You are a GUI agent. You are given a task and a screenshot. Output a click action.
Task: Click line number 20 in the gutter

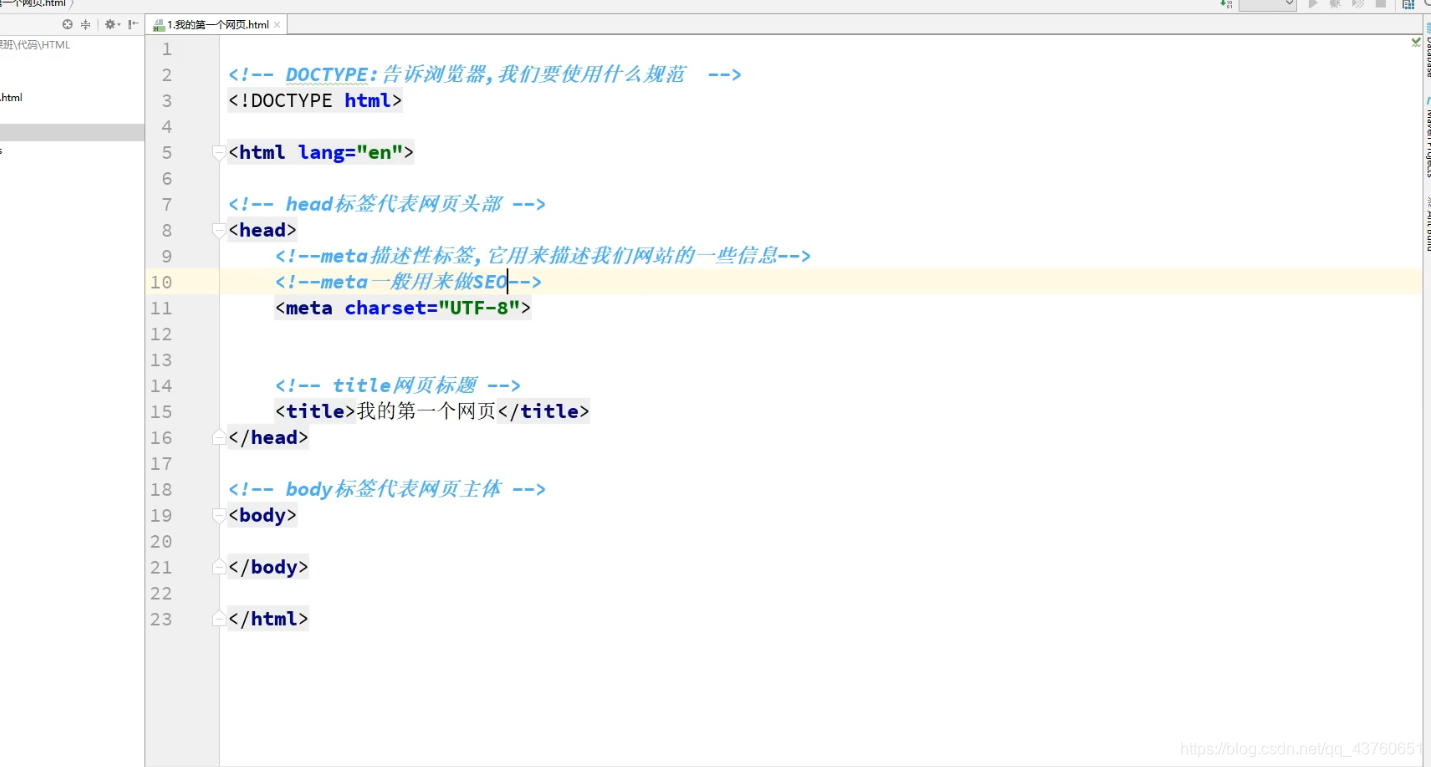(161, 542)
